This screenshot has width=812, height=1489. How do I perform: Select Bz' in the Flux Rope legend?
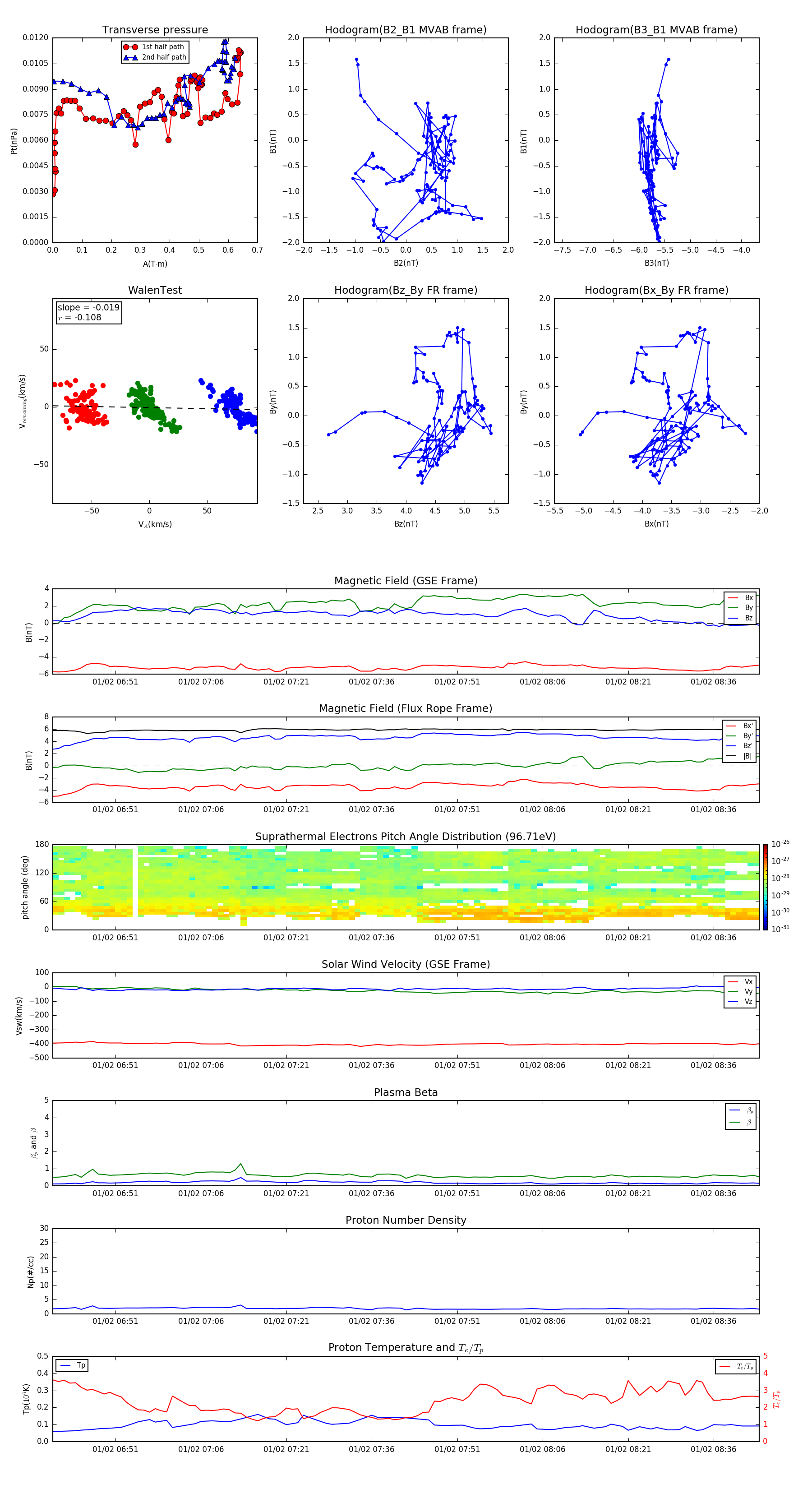tap(740, 746)
